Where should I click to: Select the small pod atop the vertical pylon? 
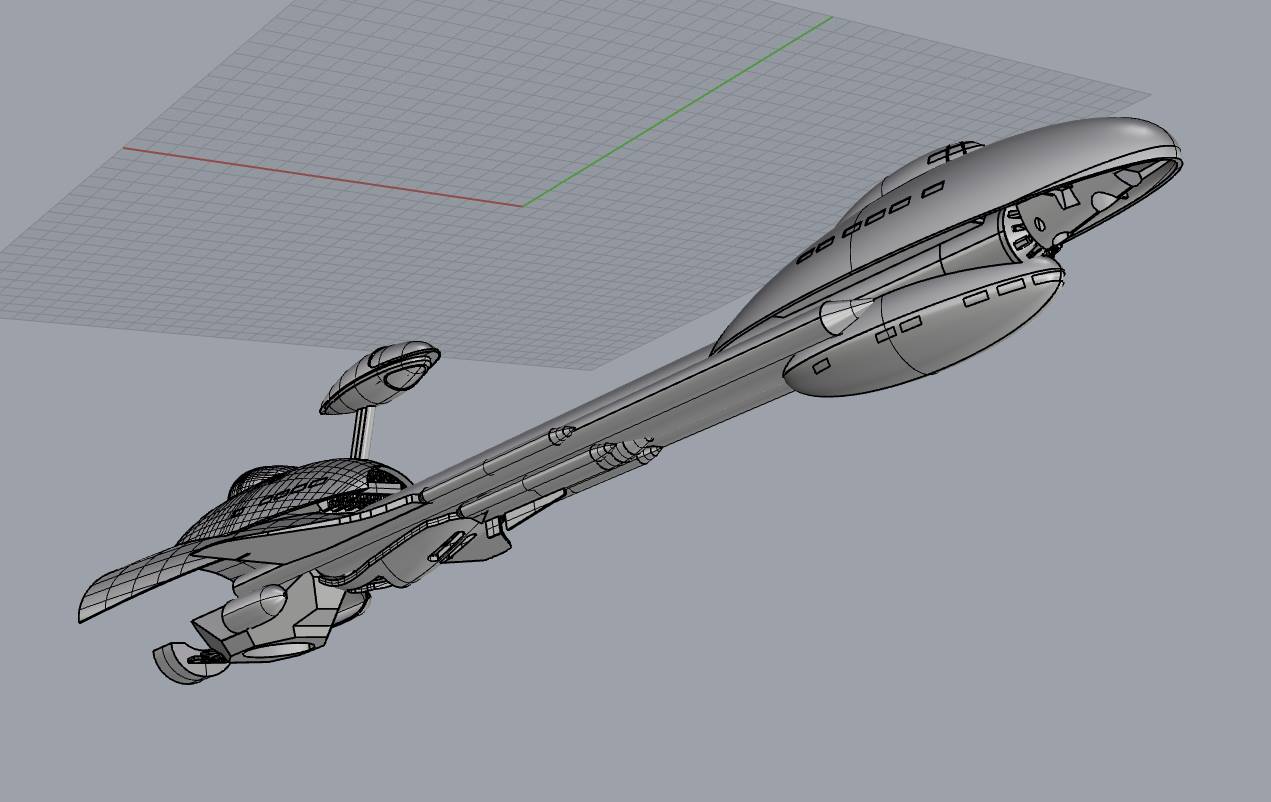tap(380, 377)
